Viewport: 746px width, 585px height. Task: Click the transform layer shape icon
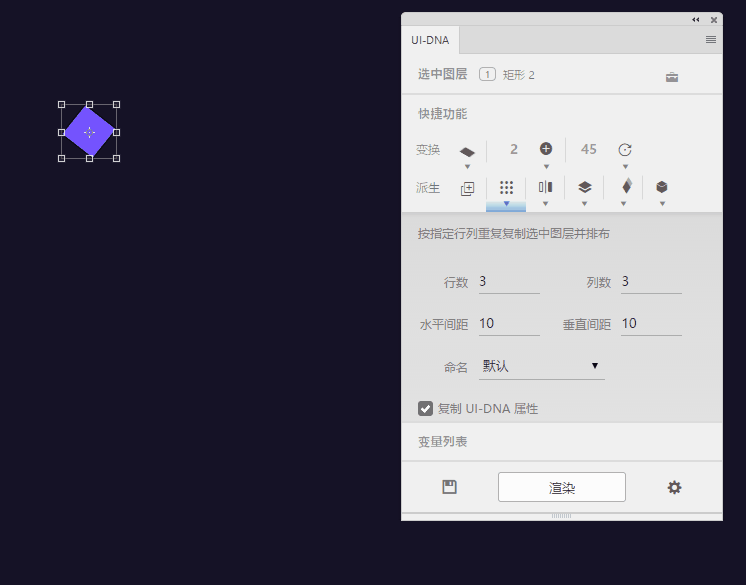tap(467, 152)
